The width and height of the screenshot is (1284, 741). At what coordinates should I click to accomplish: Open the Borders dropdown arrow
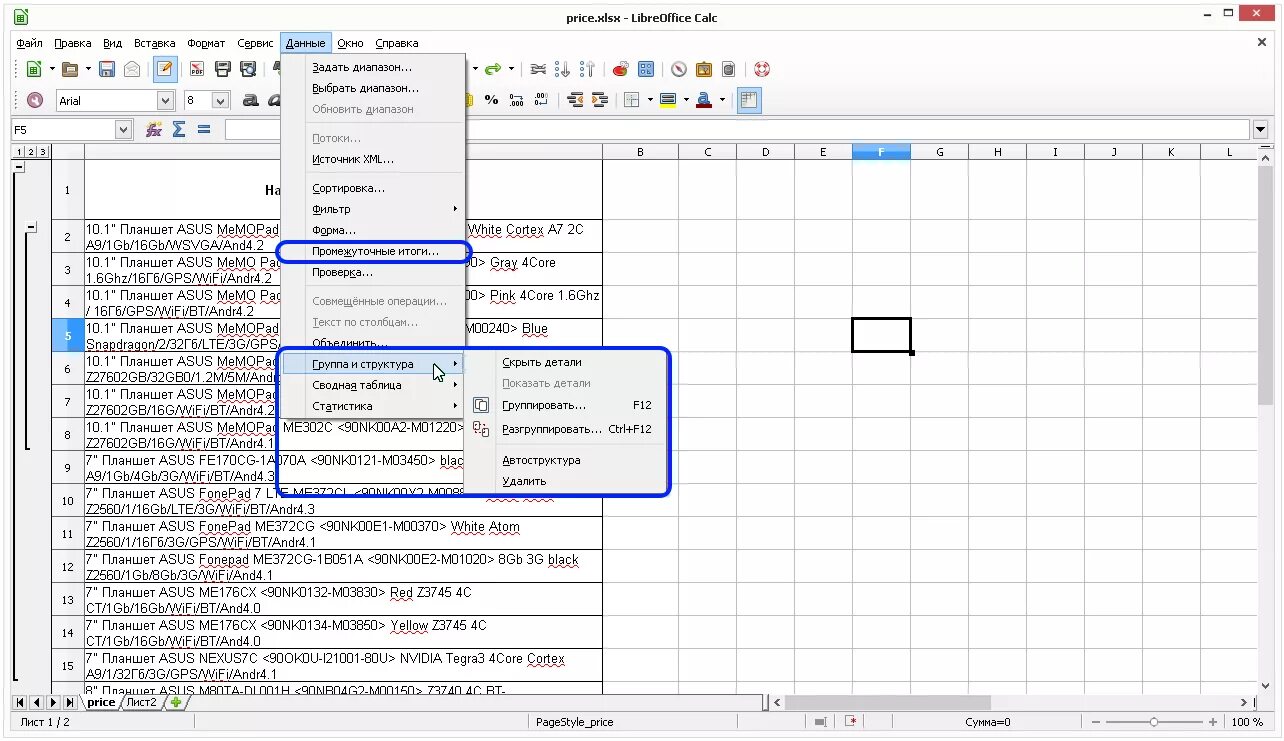[x=650, y=100]
